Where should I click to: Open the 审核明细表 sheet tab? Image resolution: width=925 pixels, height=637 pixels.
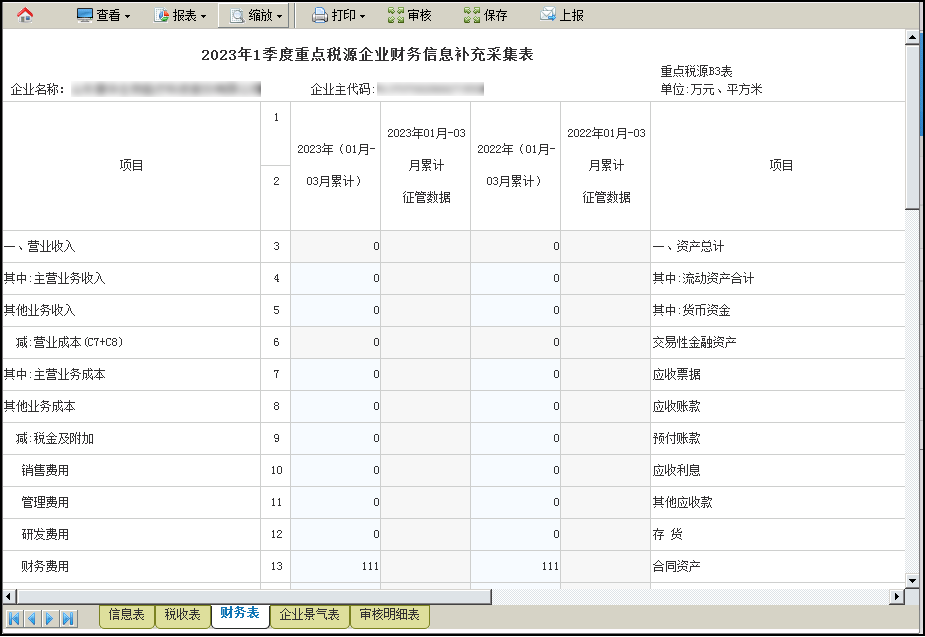(x=389, y=615)
